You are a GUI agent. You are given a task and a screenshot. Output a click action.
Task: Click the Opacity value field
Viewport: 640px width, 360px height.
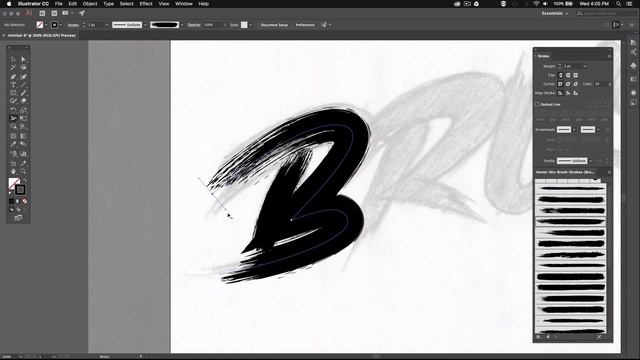(x=212, y=25)
